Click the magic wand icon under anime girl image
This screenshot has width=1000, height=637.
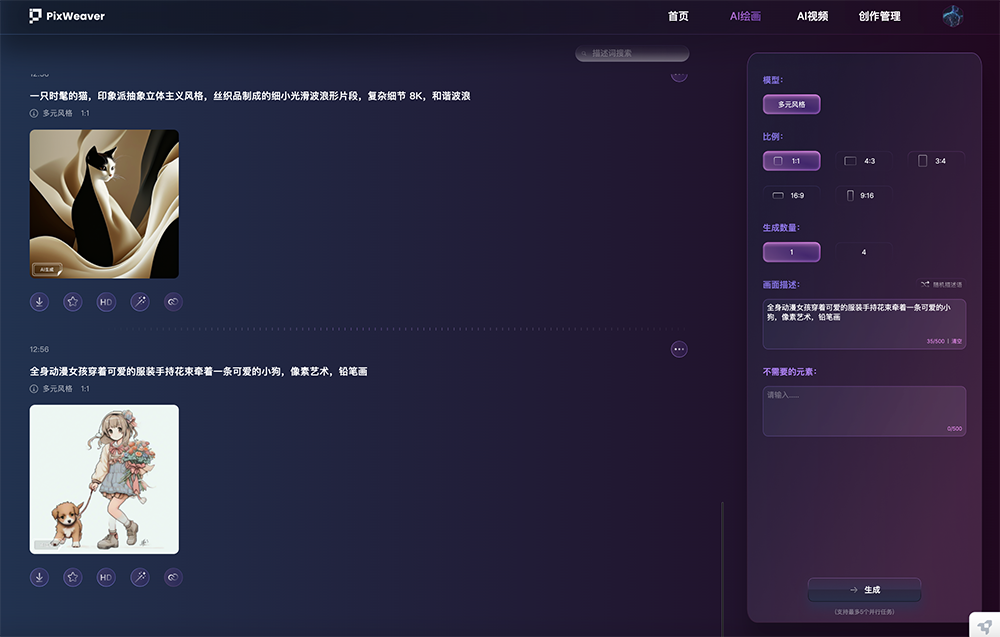point(139,577)
